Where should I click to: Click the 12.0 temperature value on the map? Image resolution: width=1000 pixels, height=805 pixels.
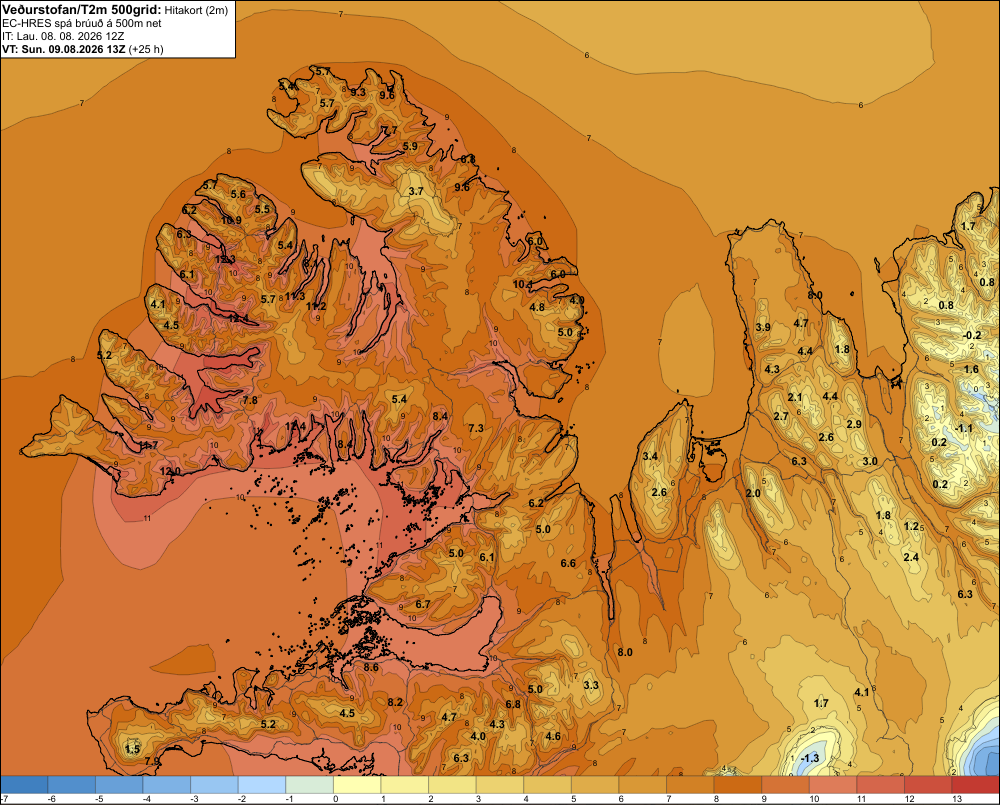point(170,472)
